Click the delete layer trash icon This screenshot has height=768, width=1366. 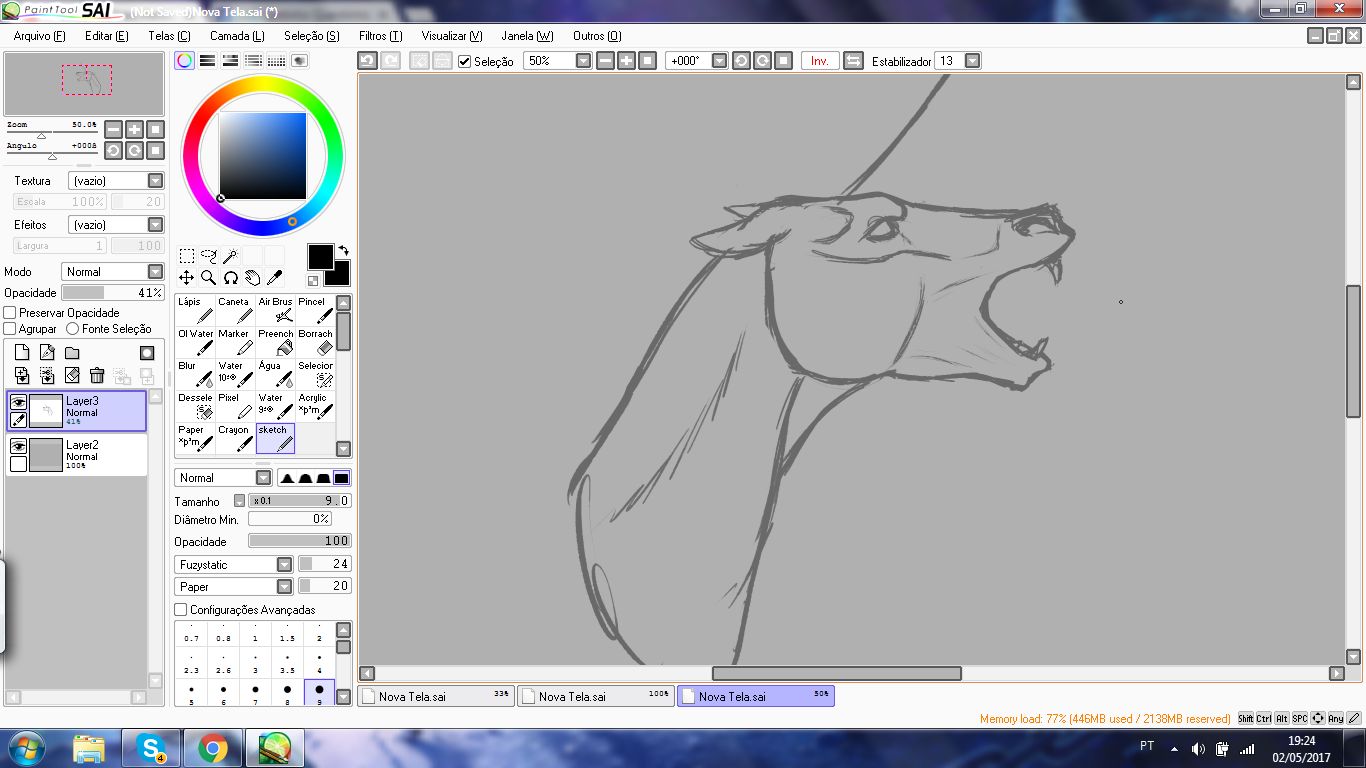tap(97, 376)
